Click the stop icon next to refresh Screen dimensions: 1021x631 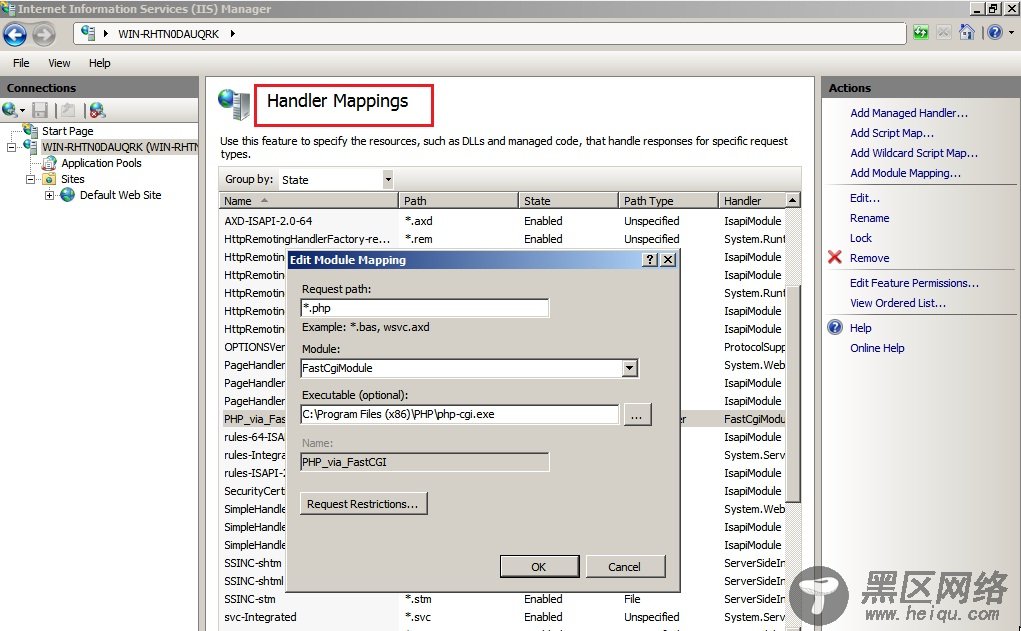coord(944,33)
